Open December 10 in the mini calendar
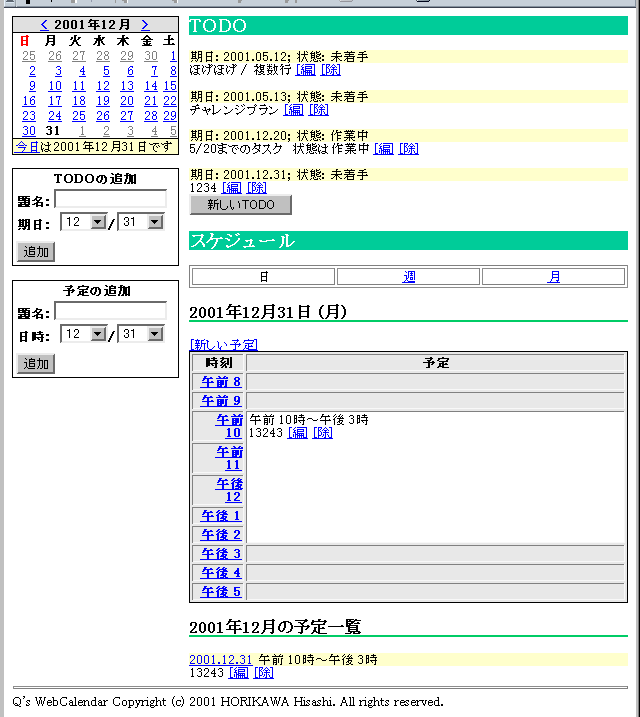 coord(55,86)
